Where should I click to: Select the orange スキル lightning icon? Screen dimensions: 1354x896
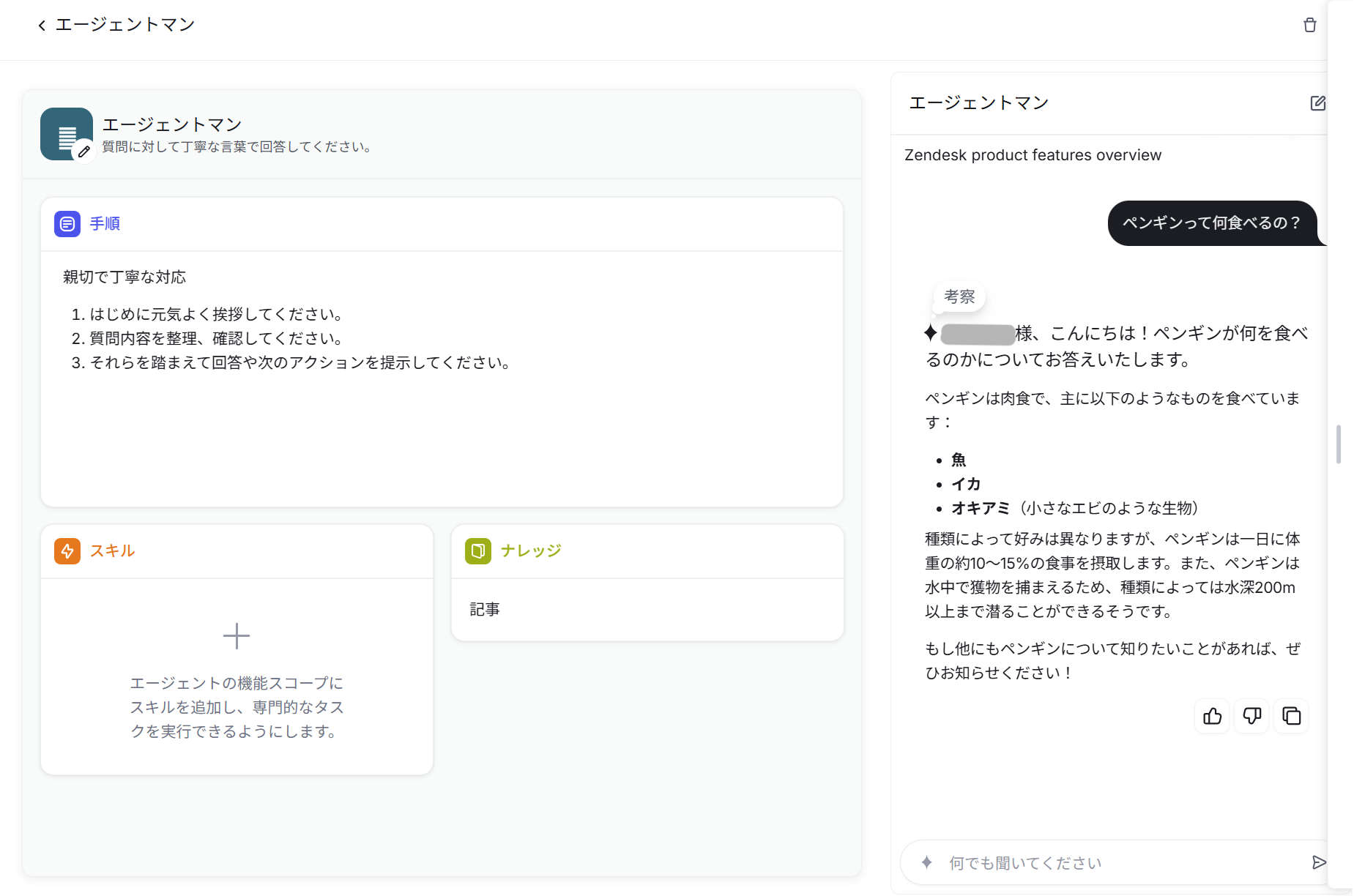point(67,551)
